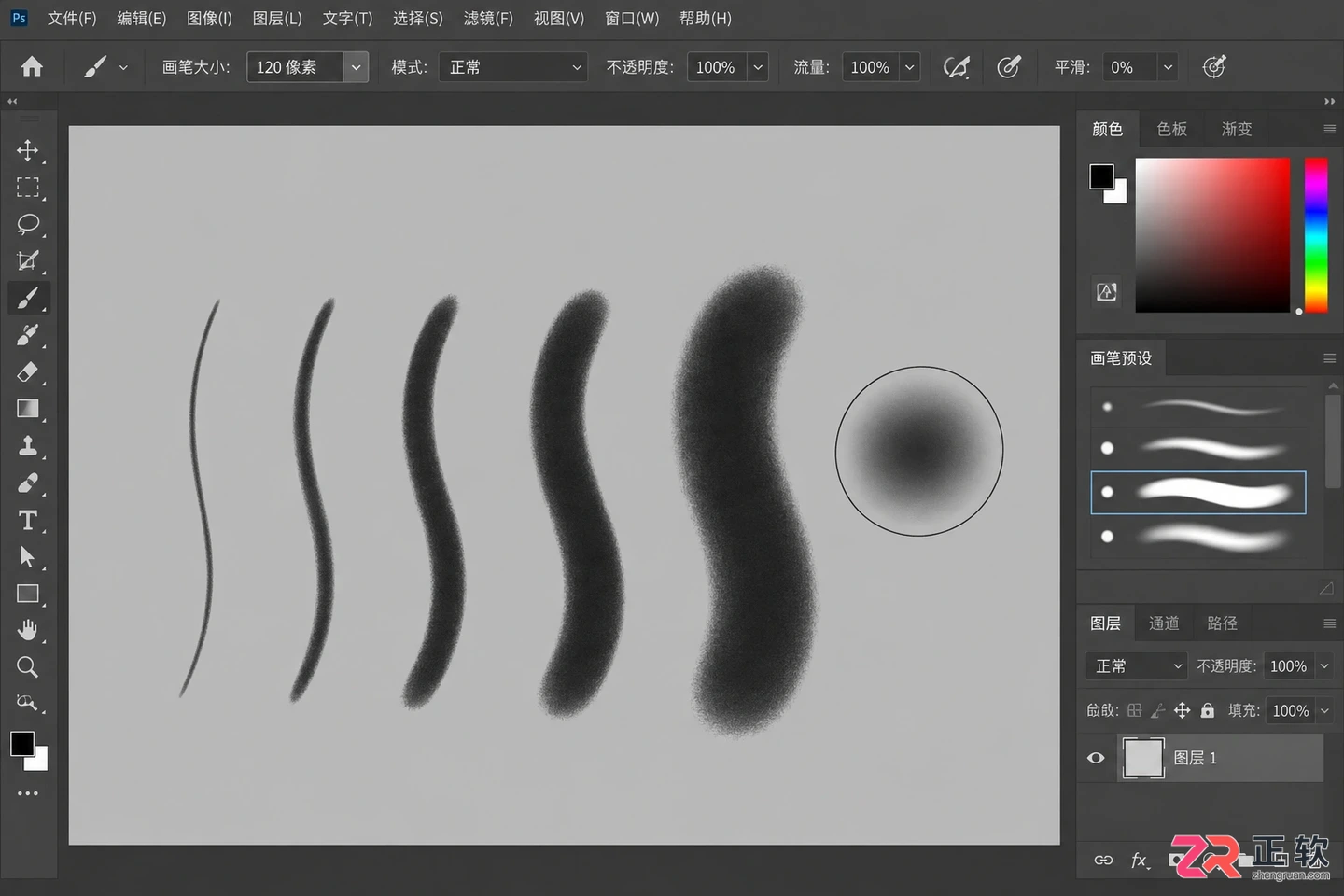Image resolution: width=1344 pixels, height=896 pixels.
Task: Select the Clone Stamp tool
Action: (28, 446)
